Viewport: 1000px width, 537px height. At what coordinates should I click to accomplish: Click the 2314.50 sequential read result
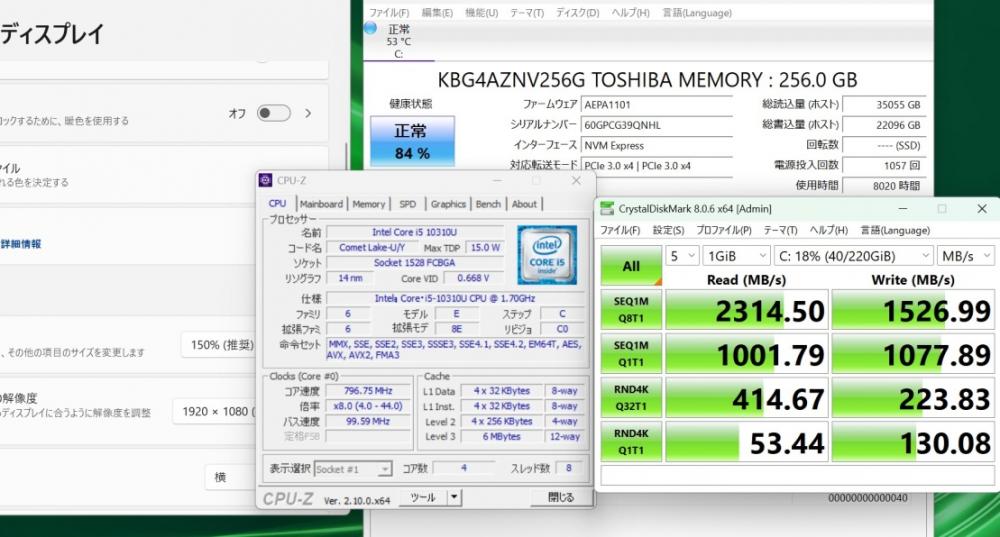747,310
